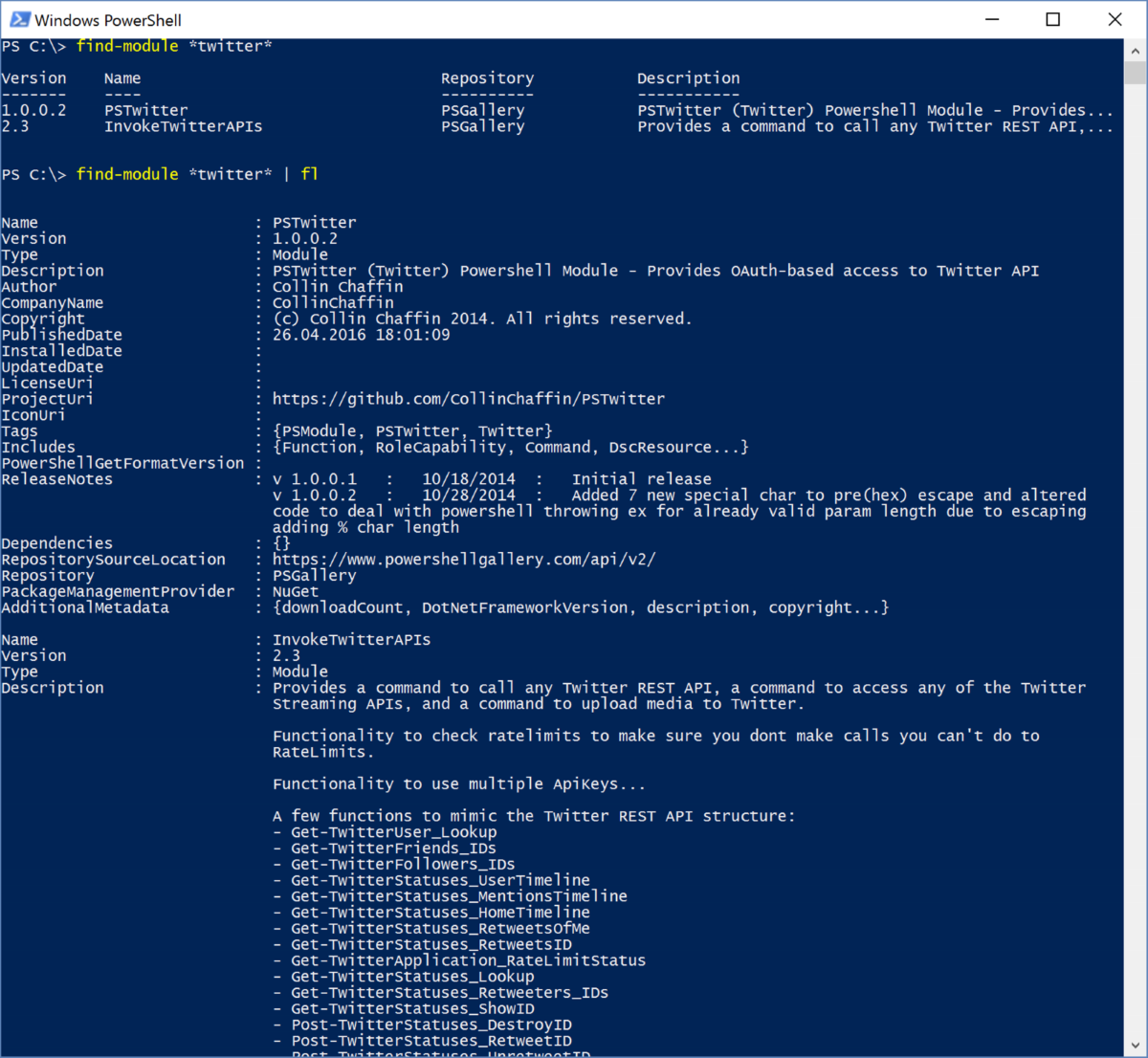Click the Windows PowerShell title text

click(x=105, y=19)
